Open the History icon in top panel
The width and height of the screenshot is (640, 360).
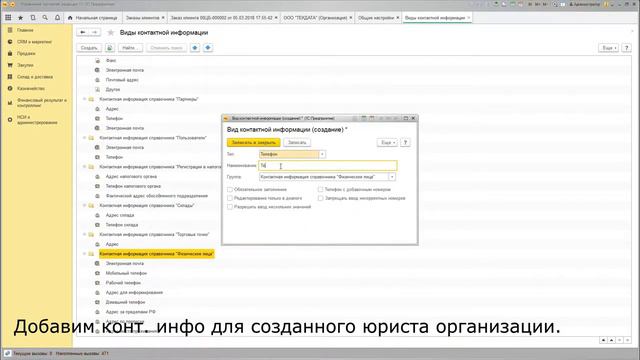coord(33,18)
